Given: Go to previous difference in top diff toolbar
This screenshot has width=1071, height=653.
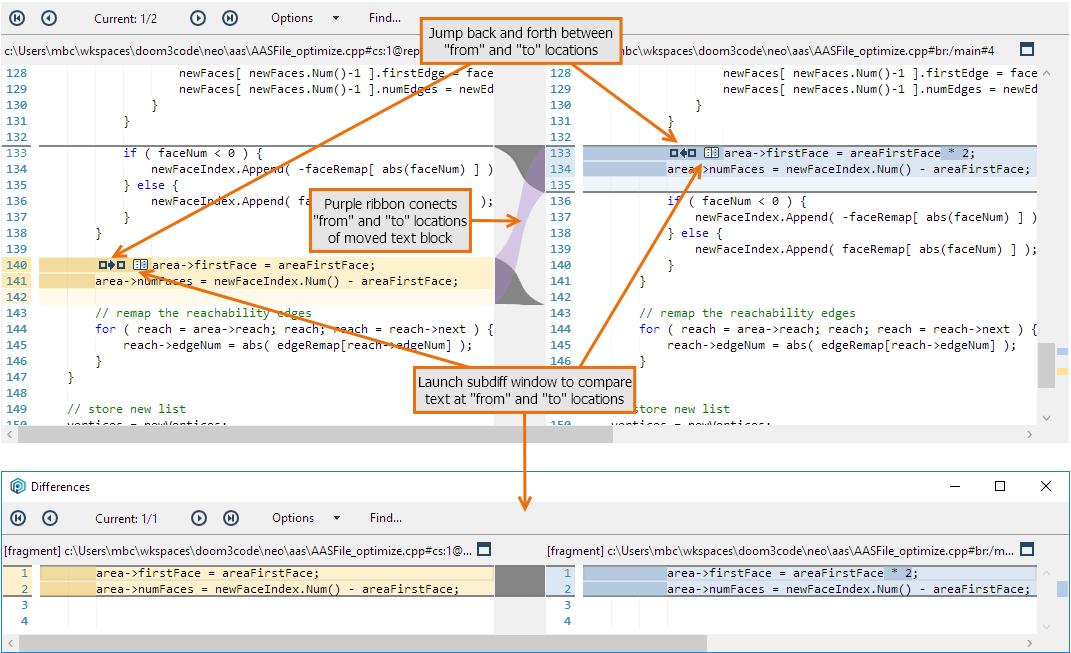Looking at the screenshot, I should pyautogui.click(x=48, y=18).
